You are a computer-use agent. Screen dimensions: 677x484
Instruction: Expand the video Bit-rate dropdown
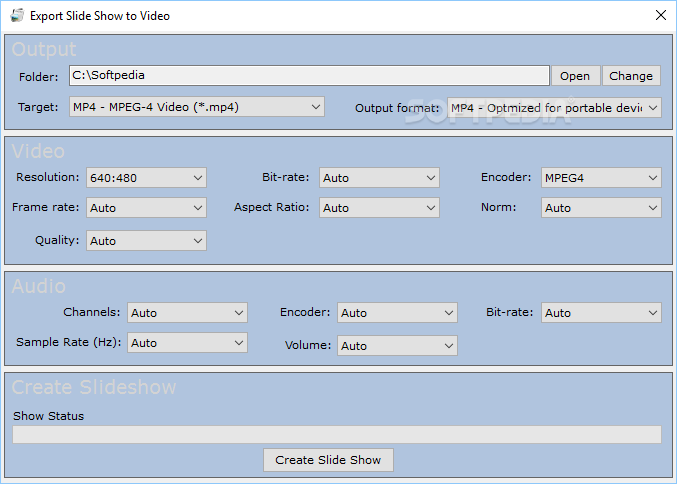click(x=379, y=177)
